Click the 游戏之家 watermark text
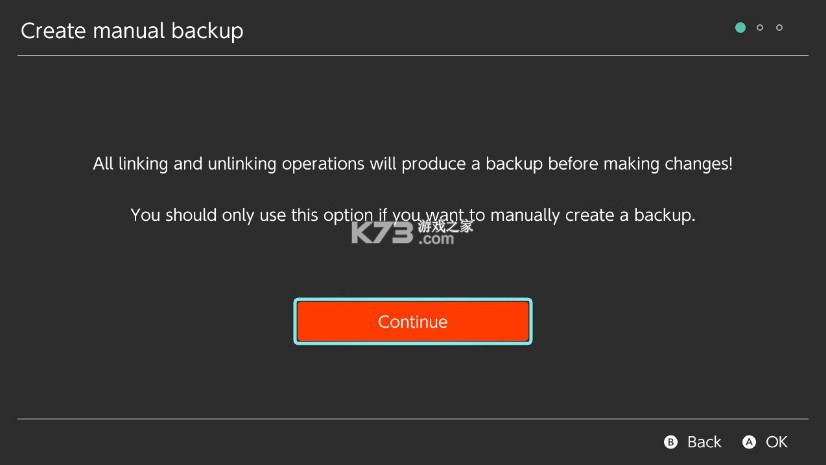Screen dimensions: 826x465 [446, 226]
